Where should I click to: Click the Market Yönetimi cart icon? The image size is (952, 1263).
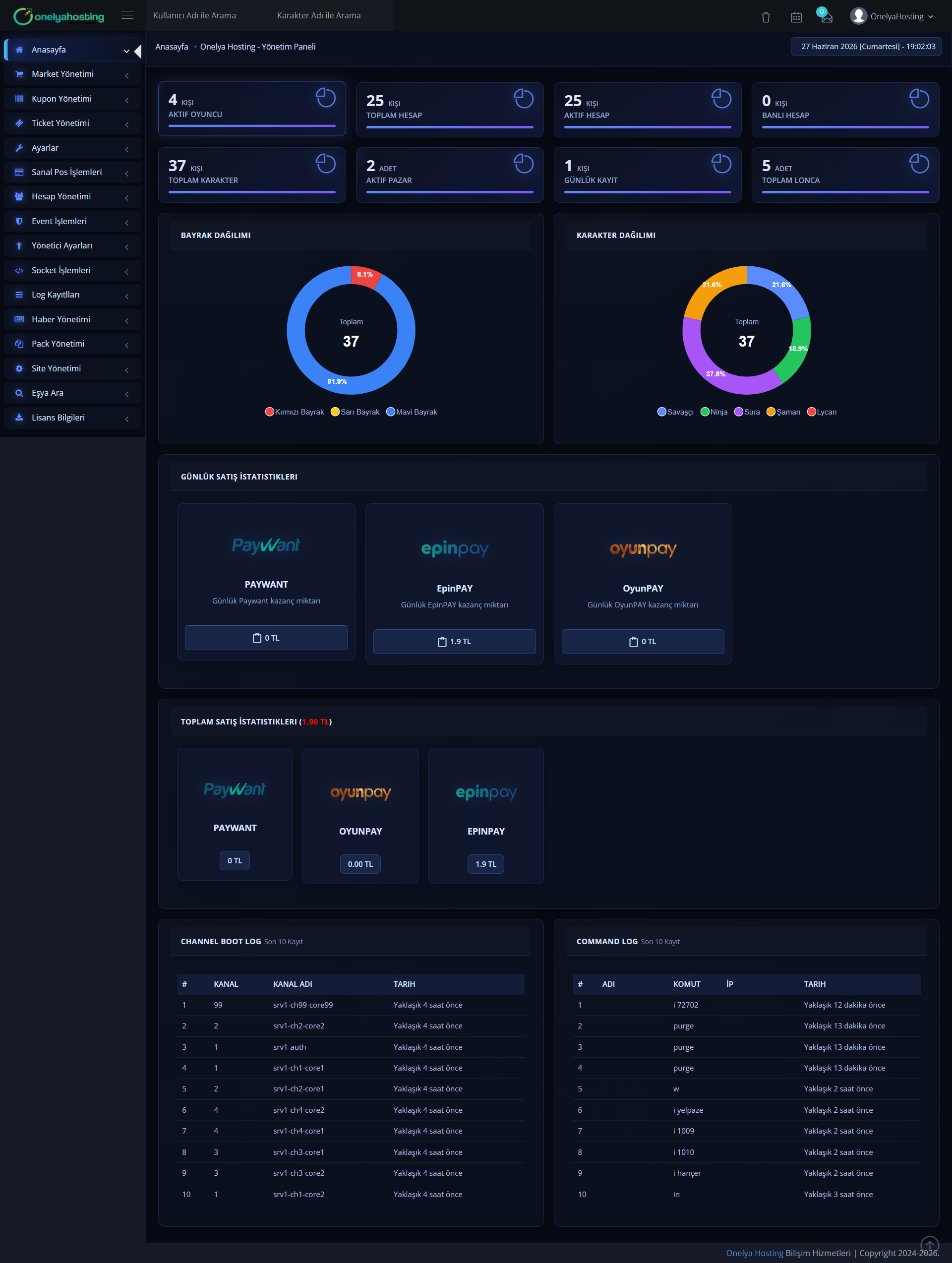[x=19, y=74]
